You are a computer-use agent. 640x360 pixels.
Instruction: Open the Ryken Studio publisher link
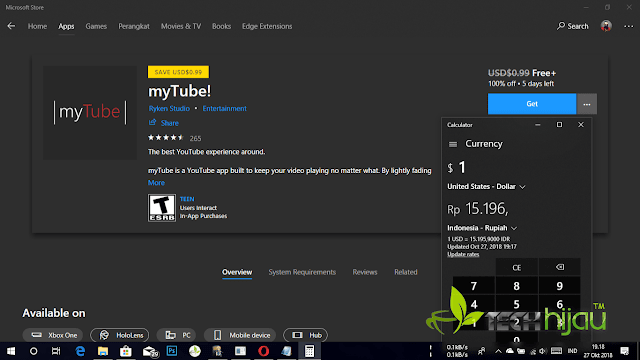tap(169, 109)
